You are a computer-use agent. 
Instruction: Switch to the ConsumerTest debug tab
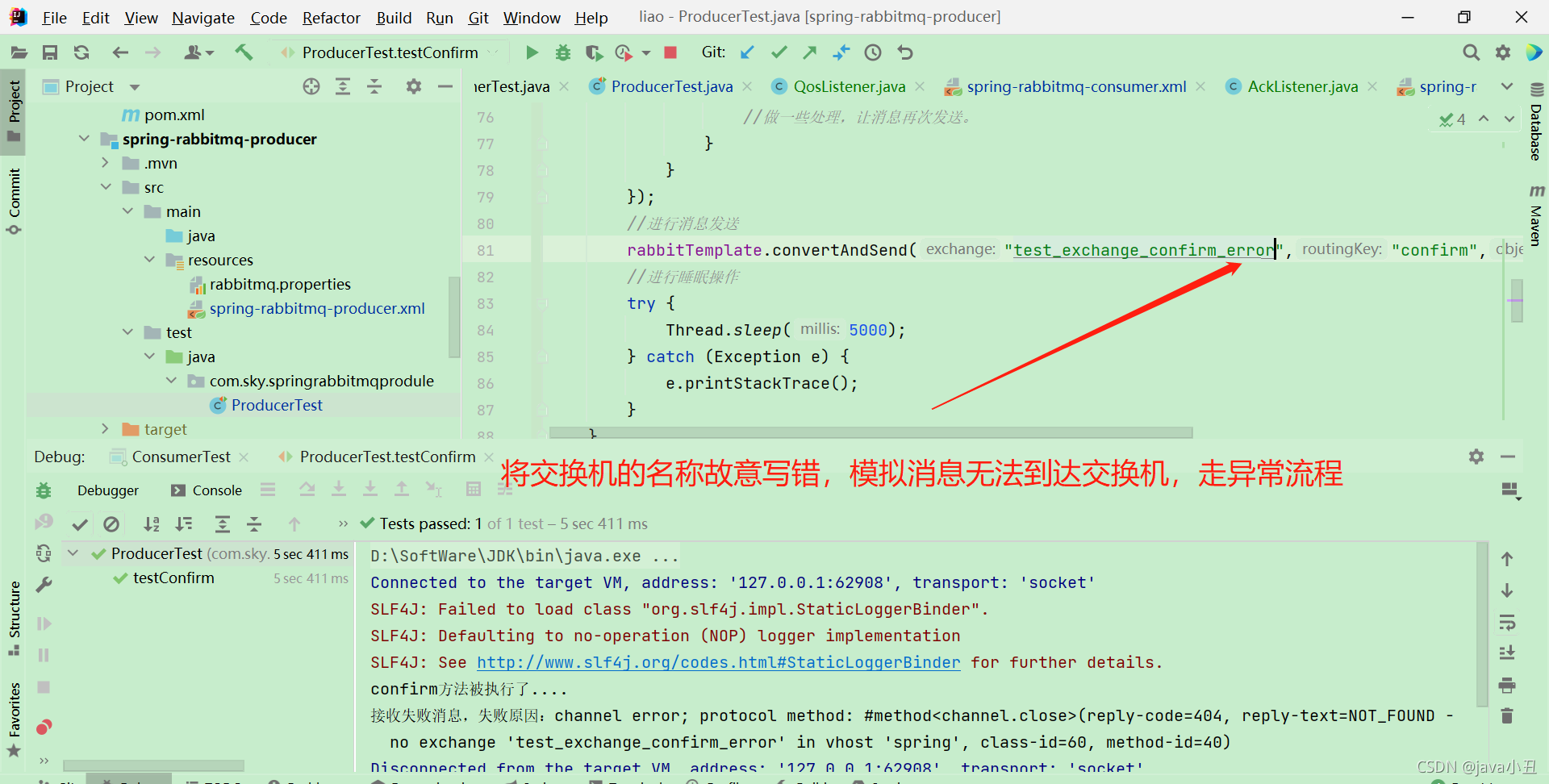(181, 457)
